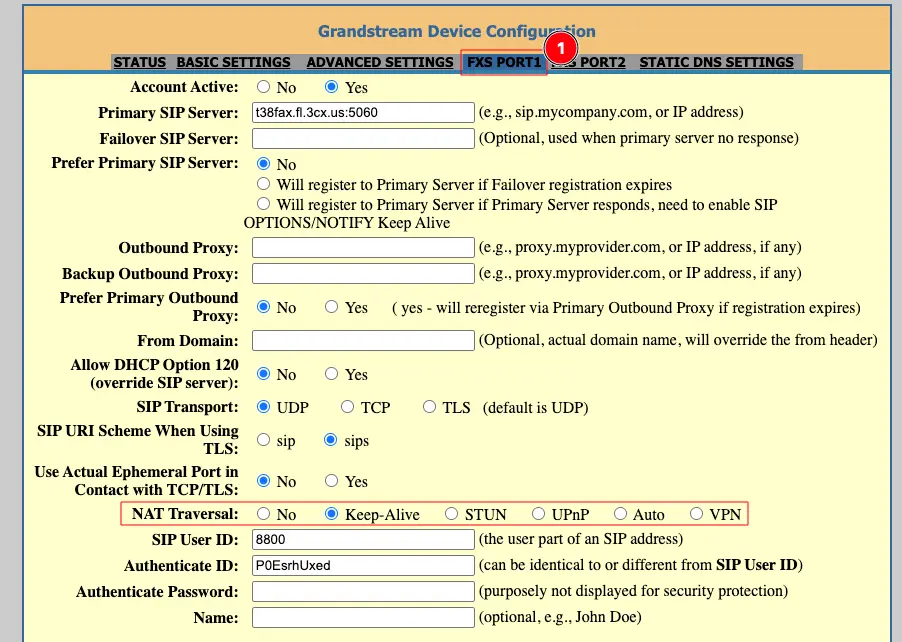Open the STATUS tab
The height and width of the screenshot is (642, 902).
(139, 62)
